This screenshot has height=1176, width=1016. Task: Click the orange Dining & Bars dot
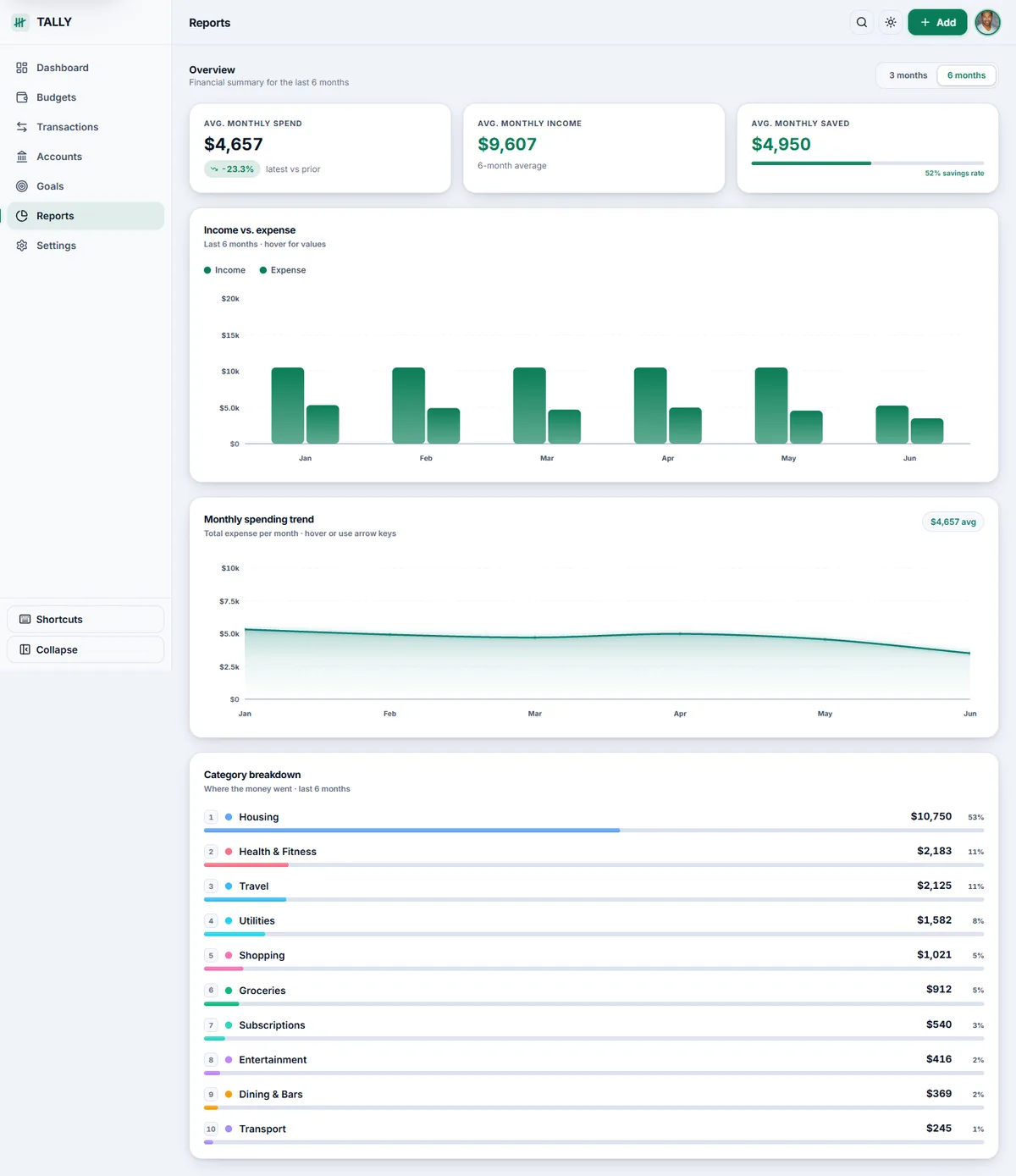tap(229, 1095)
